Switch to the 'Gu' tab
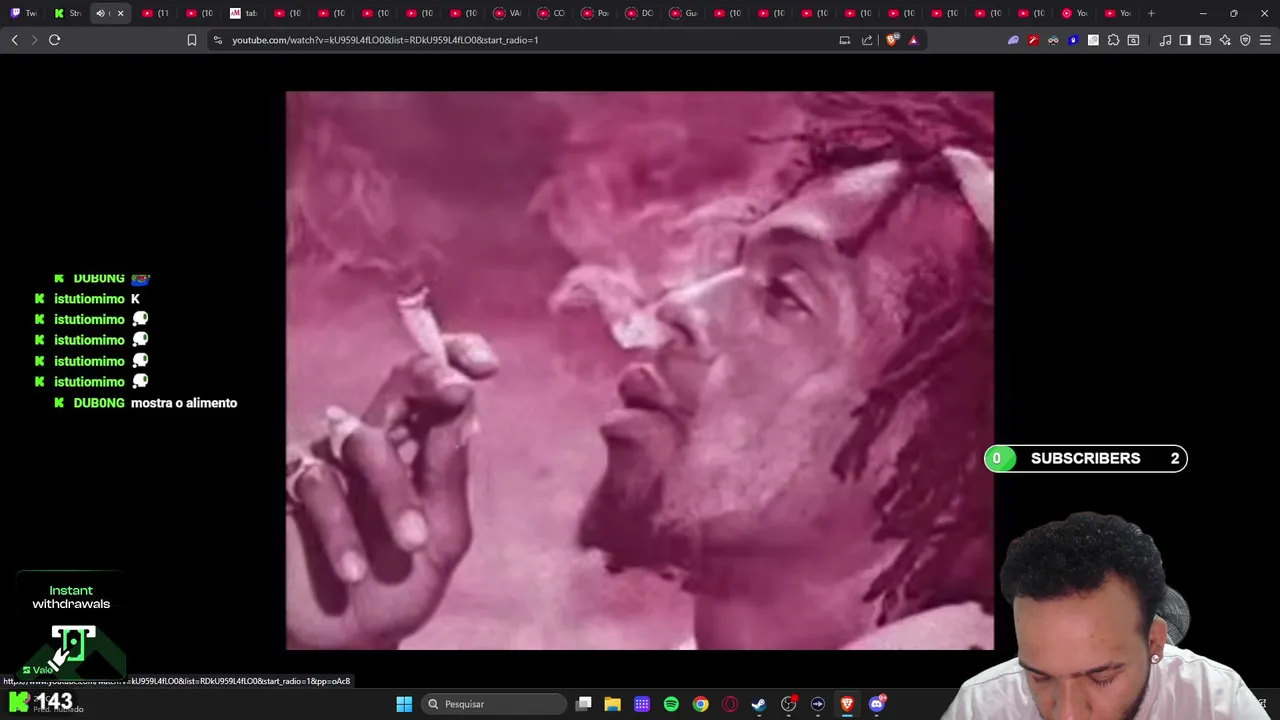 pyautogui.click(x=684, y=13)
